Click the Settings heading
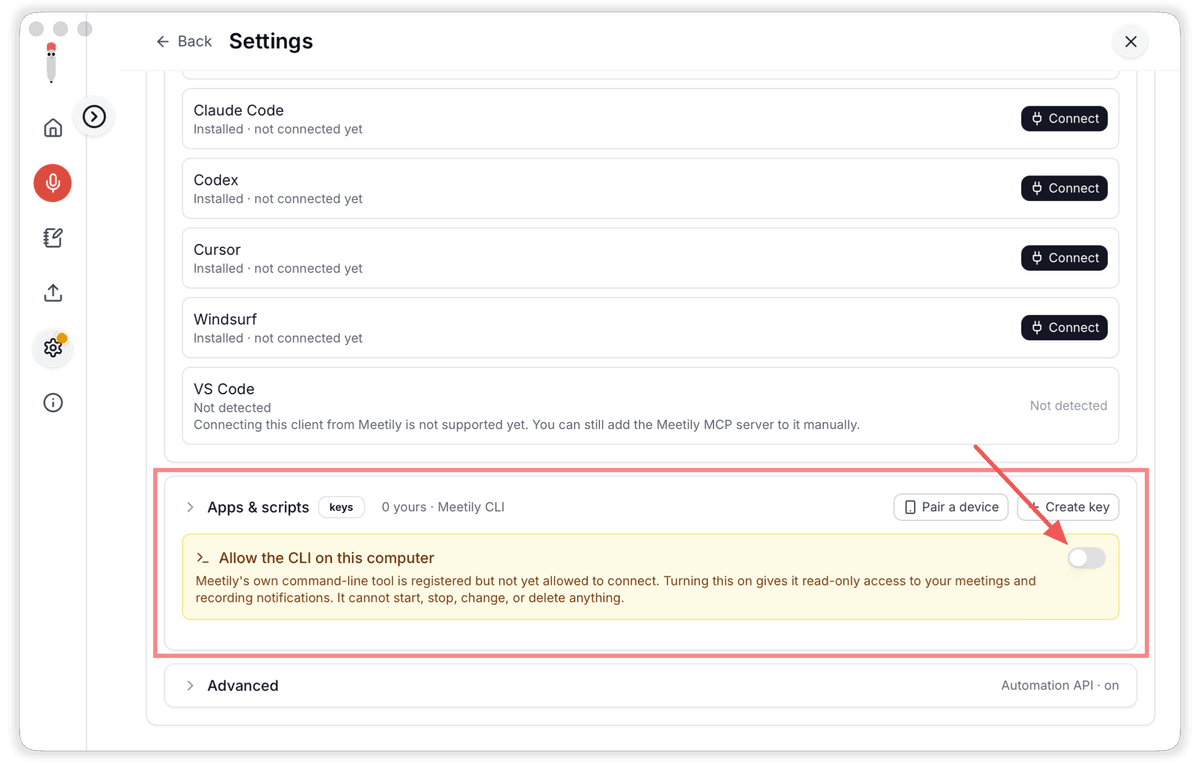The width and height of the screenshot is (1200, 763). 271,41
